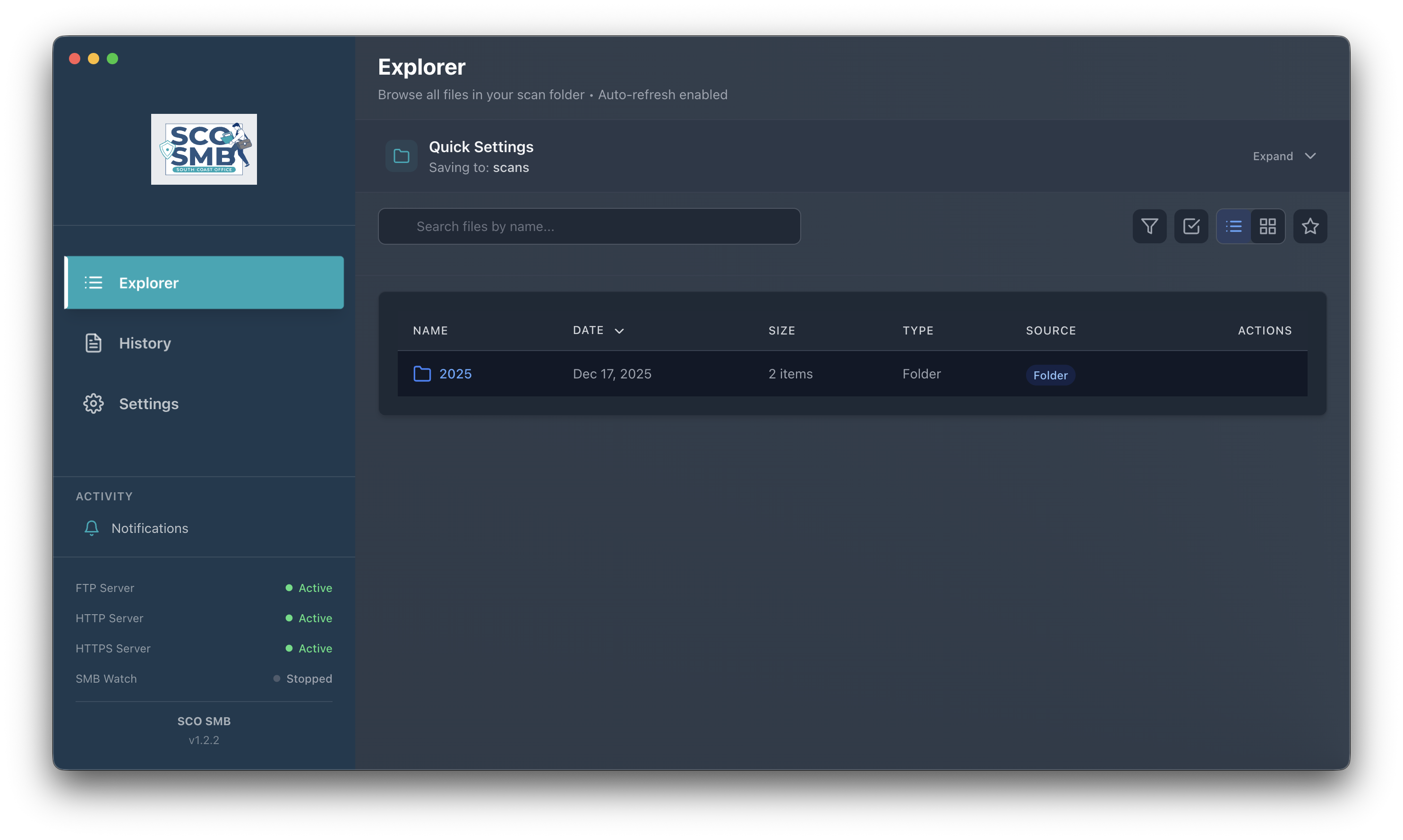Enable multi-select mode with checkbox icon
The image size is (1403, 840).
[1191, 226]
